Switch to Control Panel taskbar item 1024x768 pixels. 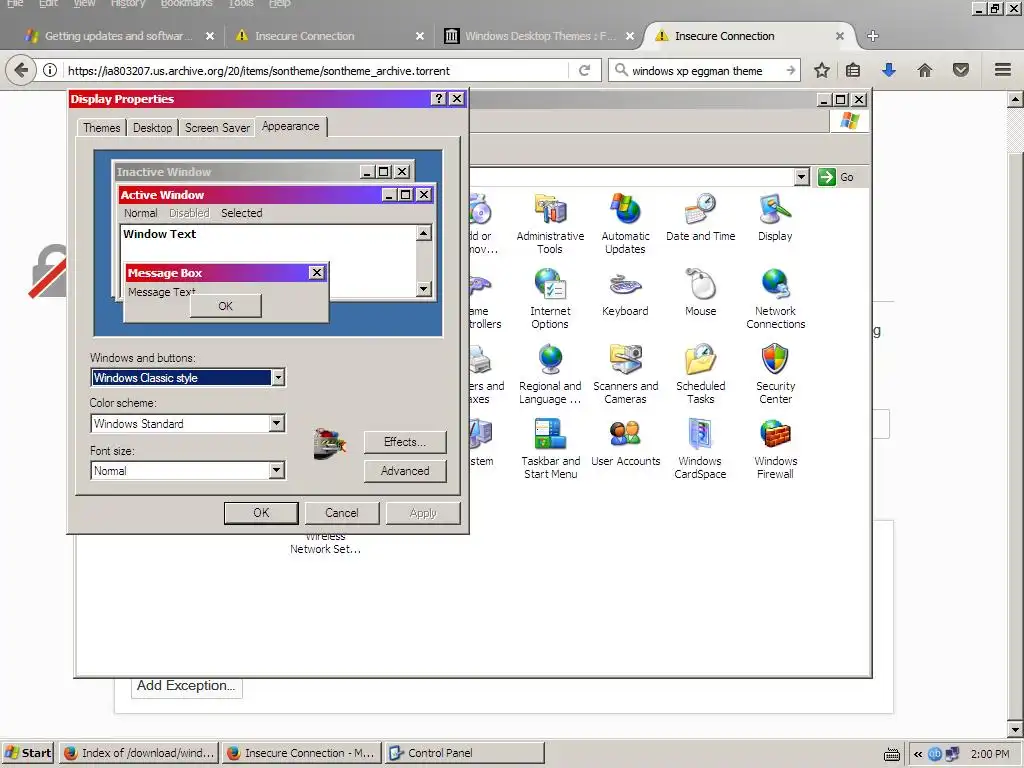[x=464, y=753]
